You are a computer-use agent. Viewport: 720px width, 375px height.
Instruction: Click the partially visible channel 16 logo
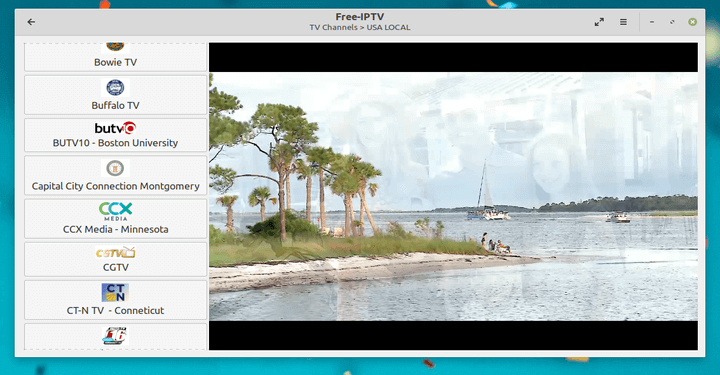coord(115,336)
